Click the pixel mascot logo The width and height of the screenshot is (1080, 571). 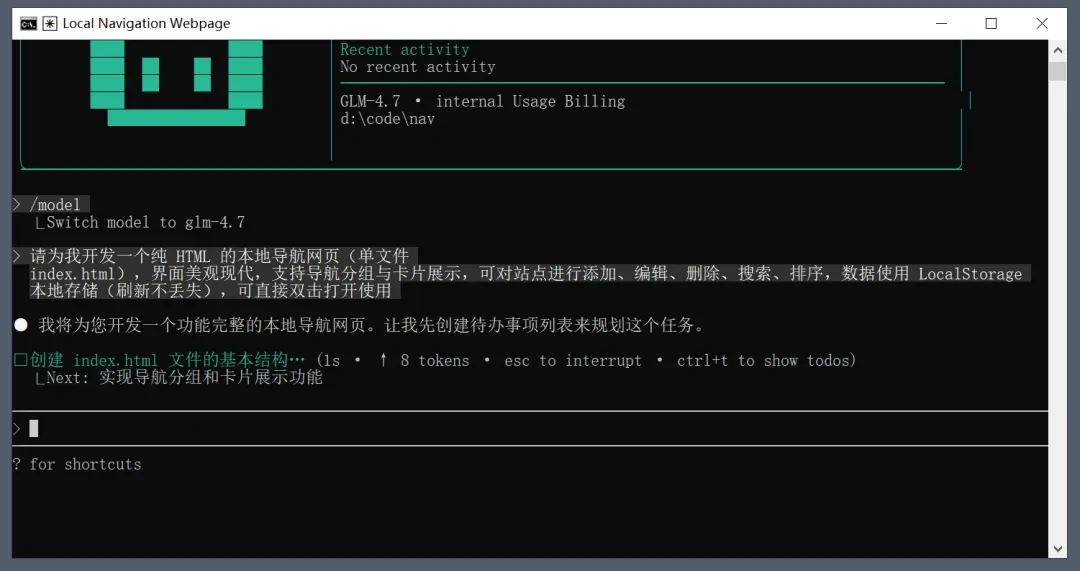coord(176,83)
